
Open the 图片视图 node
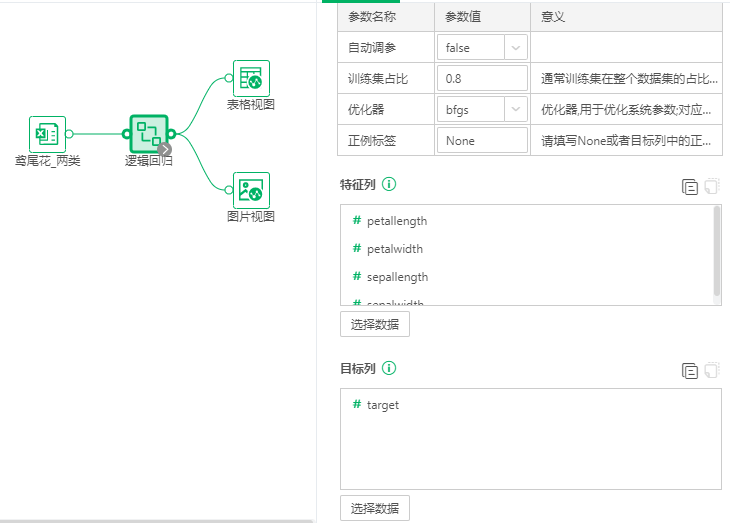coord(251,190)
